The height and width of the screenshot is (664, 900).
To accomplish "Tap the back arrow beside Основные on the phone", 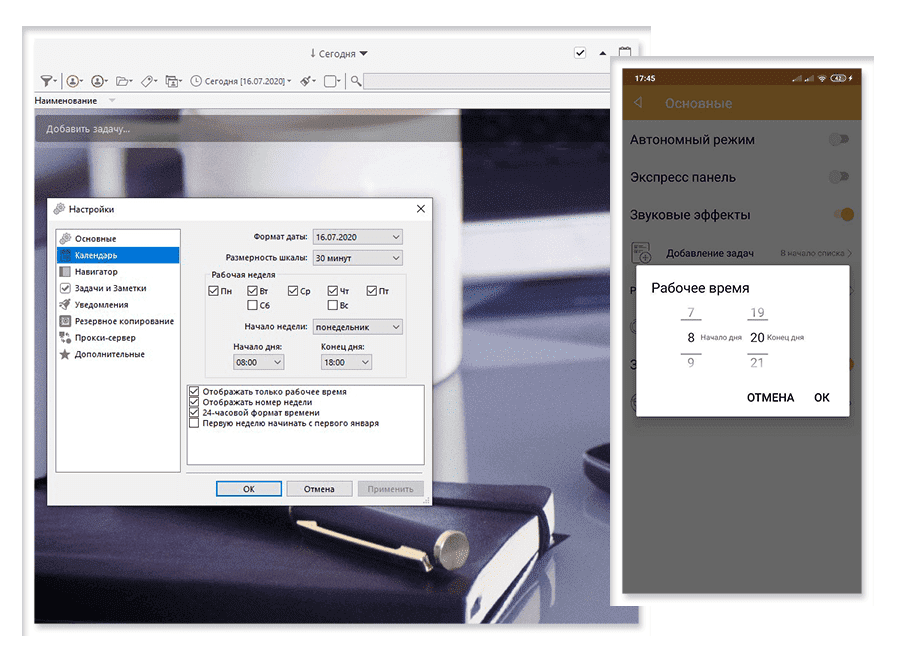I will [638, 103].
